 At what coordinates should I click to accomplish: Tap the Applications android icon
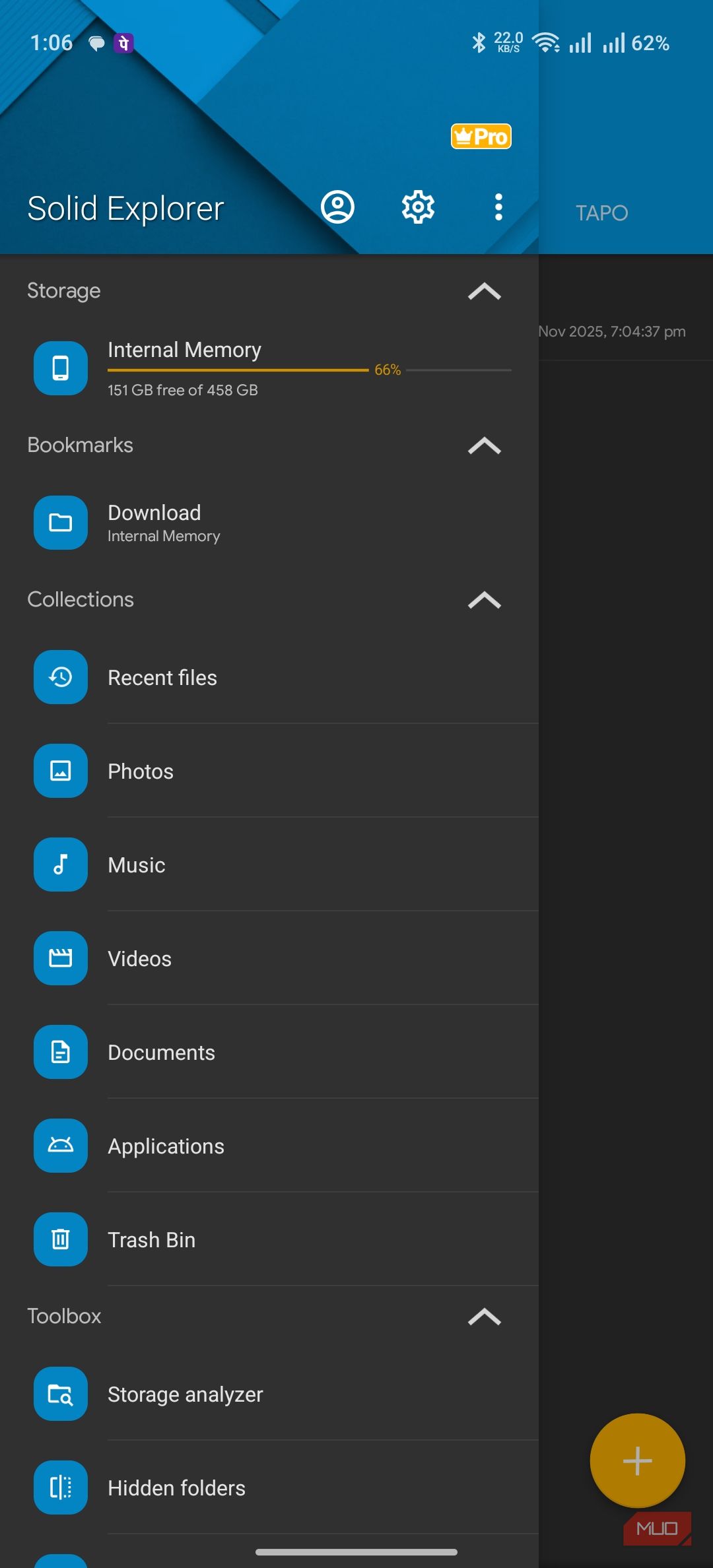click(61, 1146)
